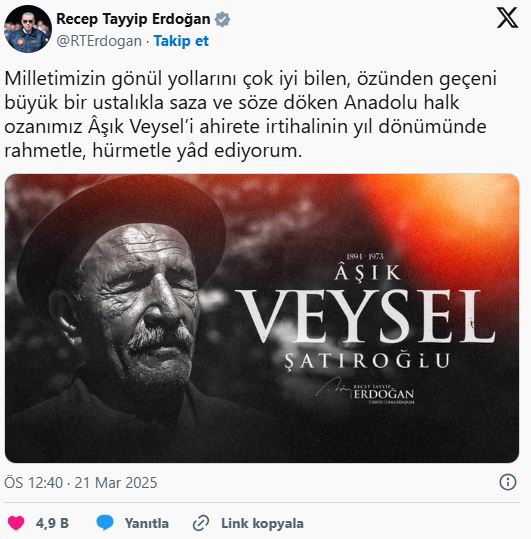531x539 pixels.
Task: Open the tweet info icon
Action: pos(508,482)
